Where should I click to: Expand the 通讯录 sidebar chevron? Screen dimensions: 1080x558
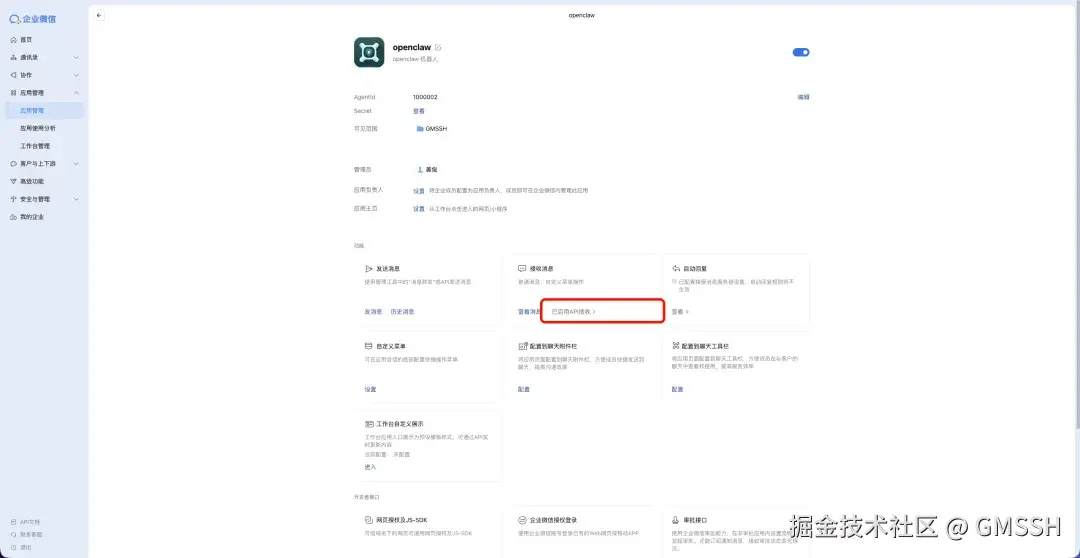[x=76, y=58]
